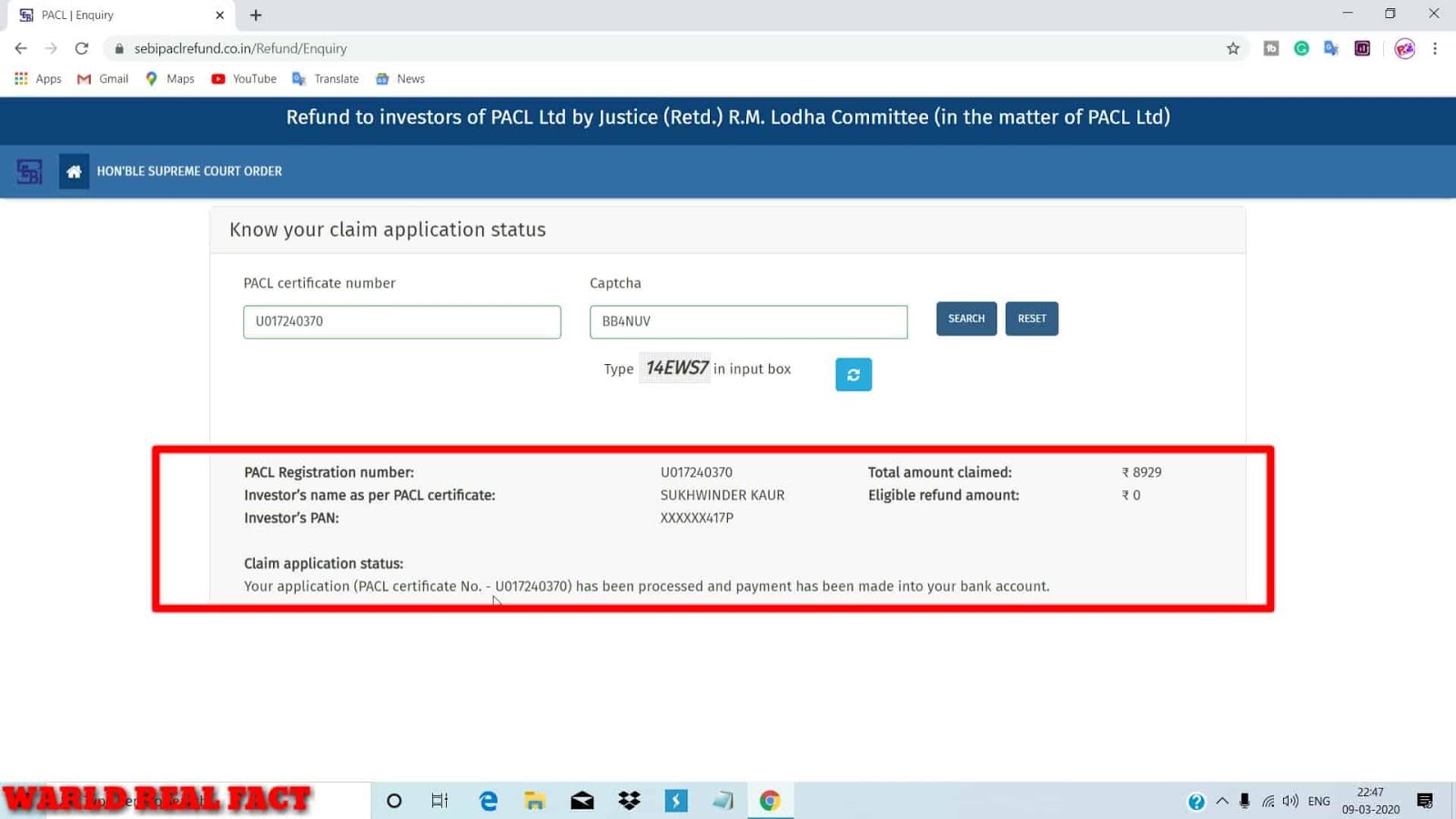This screenshot has width=1456, height=819.
Task: Open Microsoft Edge from the taskbar
Action: click(x=488, y=801)
